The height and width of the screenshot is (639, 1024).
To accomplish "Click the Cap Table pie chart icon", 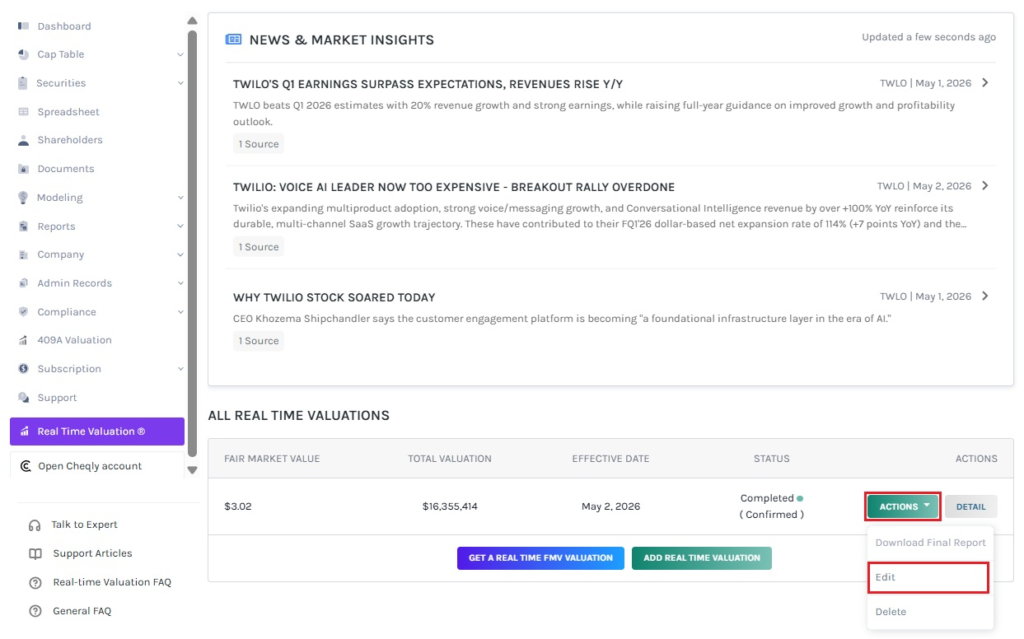I will 24,54.
